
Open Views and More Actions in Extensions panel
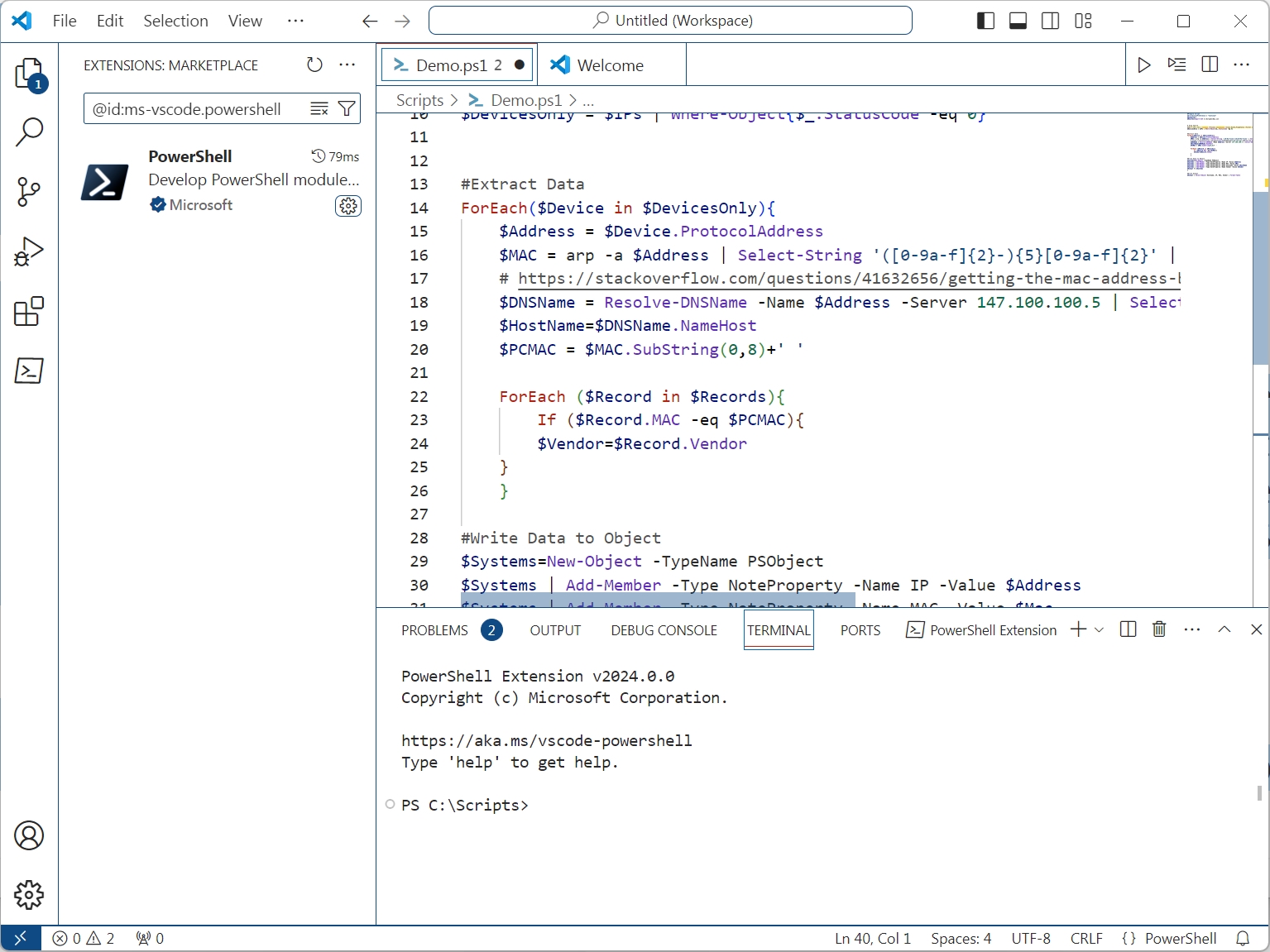point(347,65)
